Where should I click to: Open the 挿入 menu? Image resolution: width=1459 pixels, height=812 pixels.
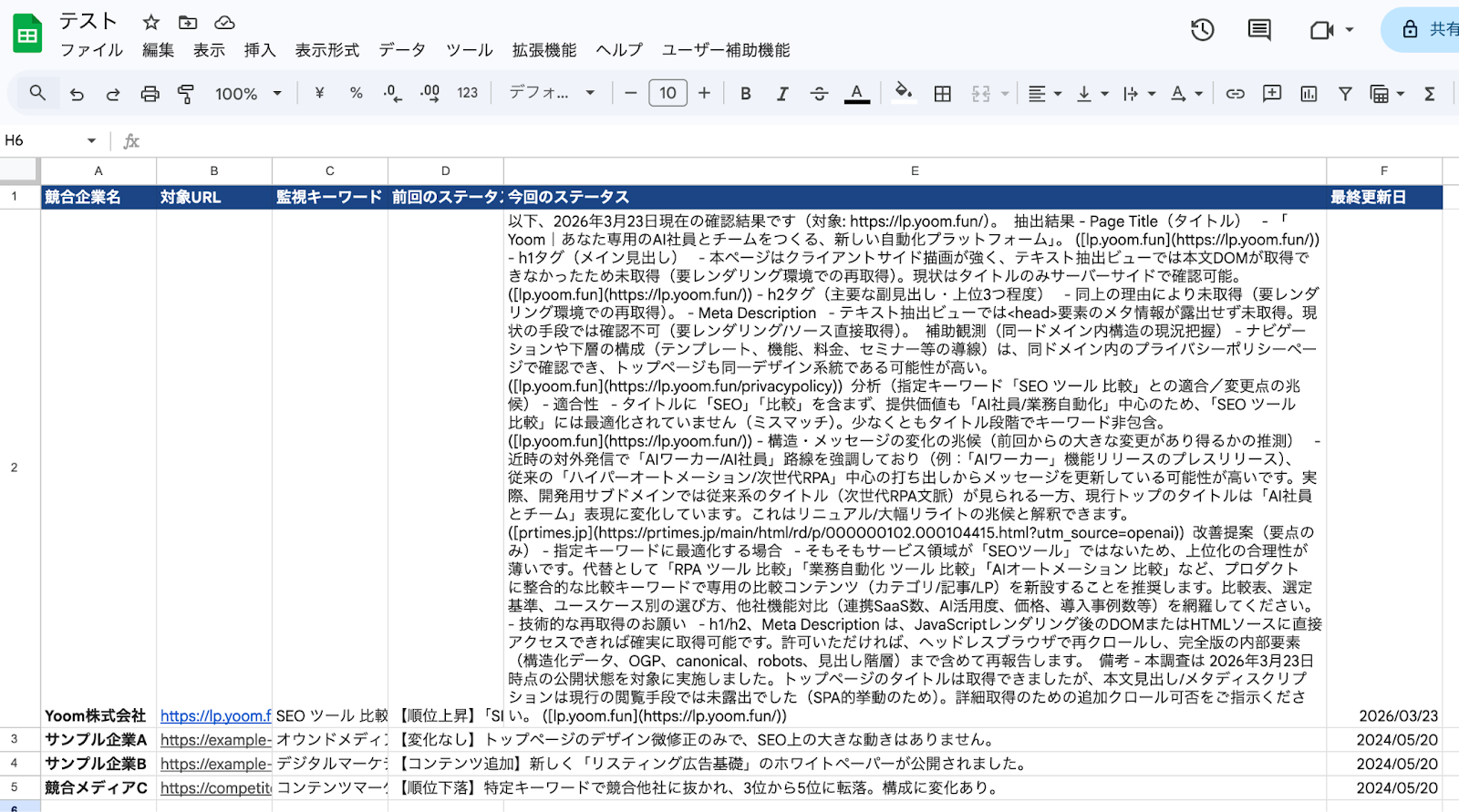[260, 50]
